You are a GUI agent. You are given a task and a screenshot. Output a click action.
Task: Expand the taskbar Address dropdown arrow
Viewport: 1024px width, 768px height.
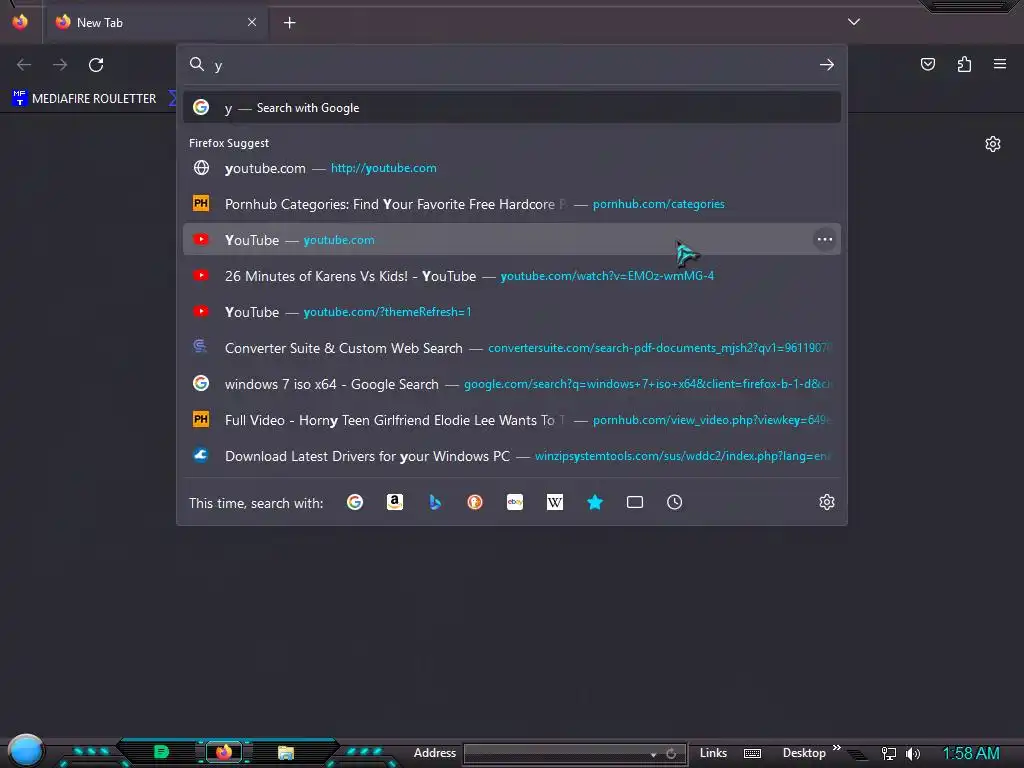tap(653, 754)
